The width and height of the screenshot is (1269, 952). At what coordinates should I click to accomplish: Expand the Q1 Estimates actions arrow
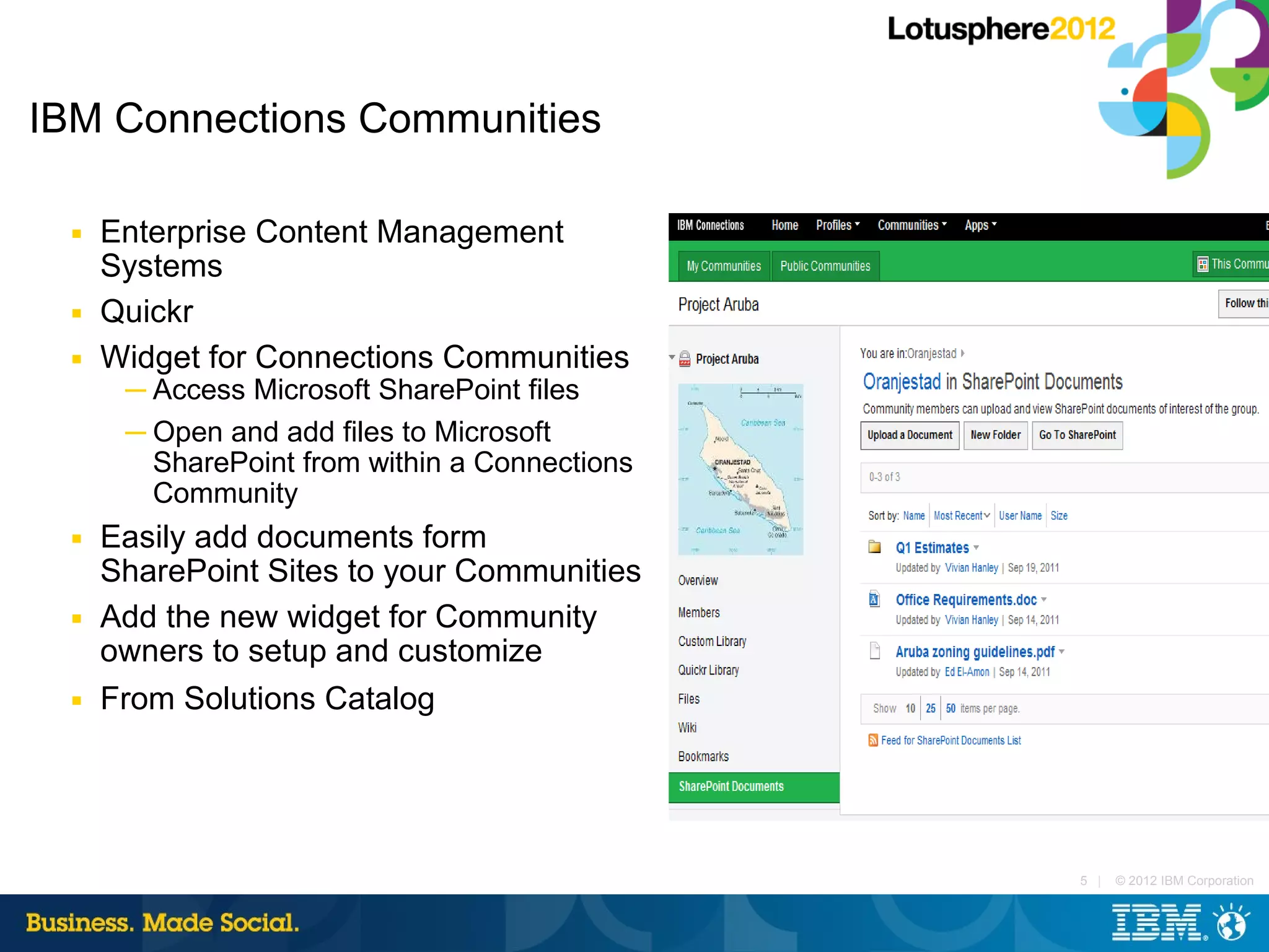[x=977, y=548]
